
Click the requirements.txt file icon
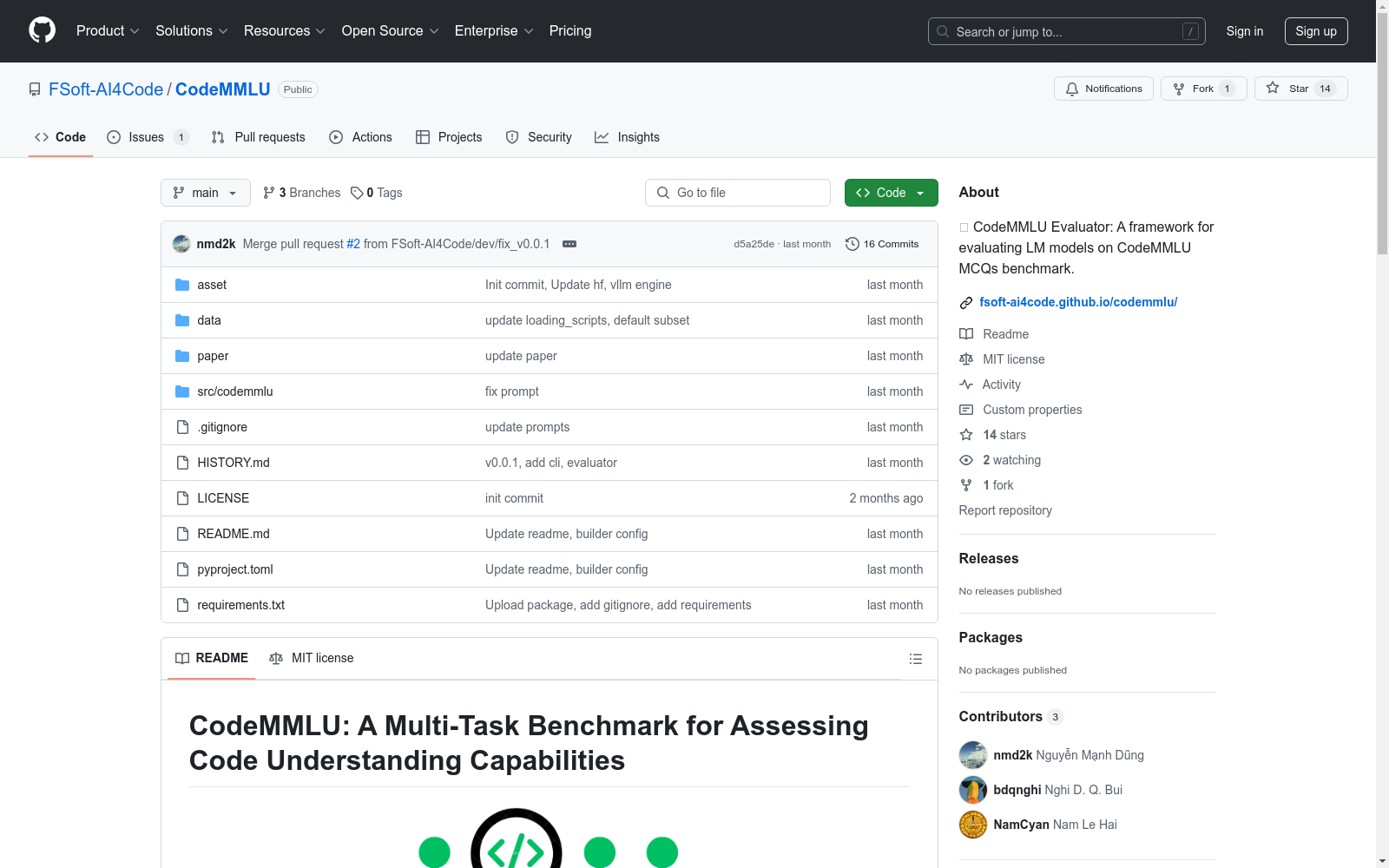pyautogui.click(x=182, y=605)
